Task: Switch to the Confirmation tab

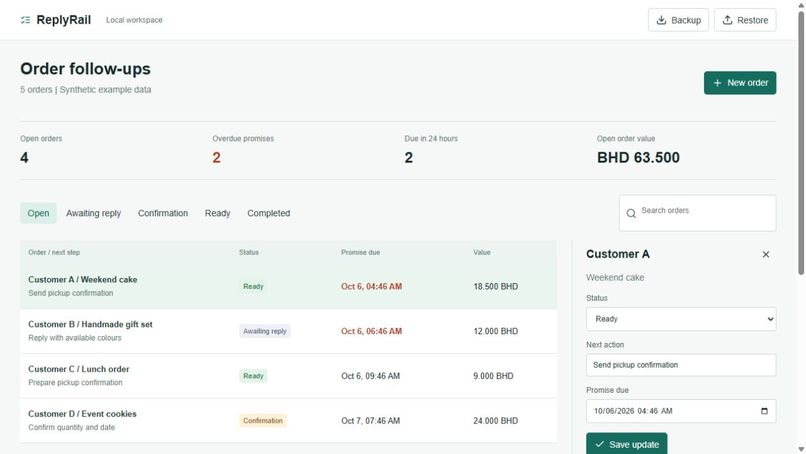Action: pos(163,213)
